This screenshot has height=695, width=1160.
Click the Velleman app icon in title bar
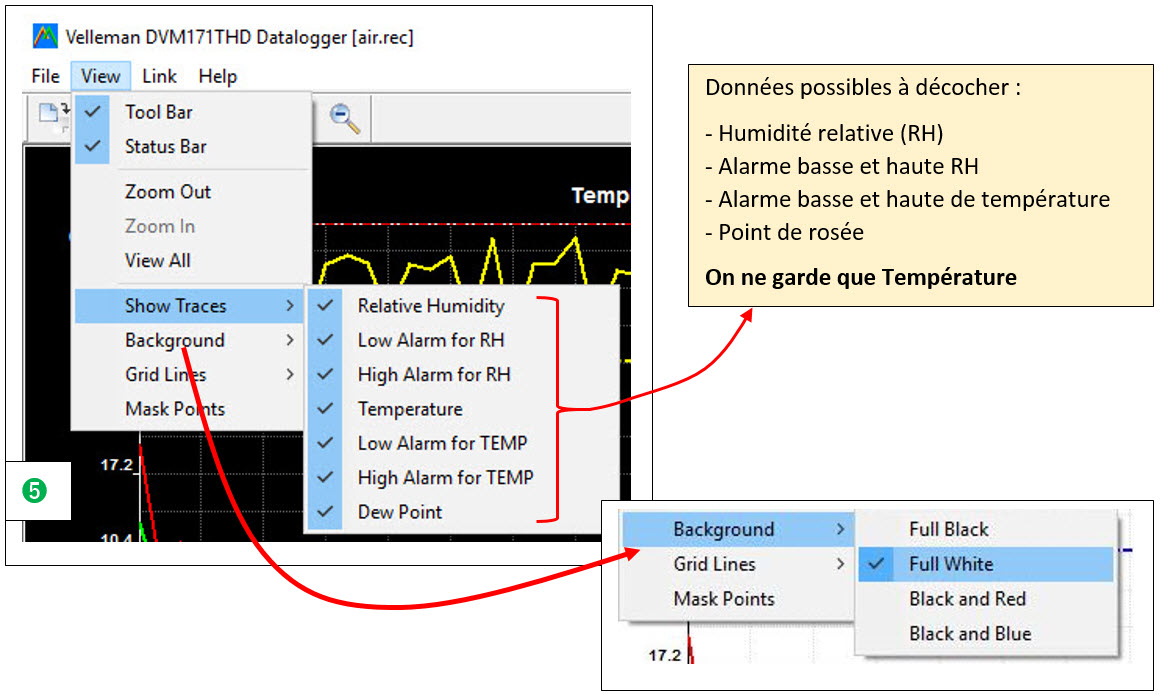pyautogui.click(x=45, y=37)
